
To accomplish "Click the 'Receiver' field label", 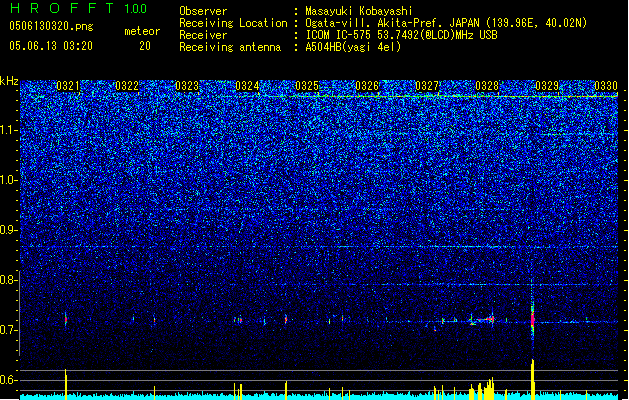I will (203, 35).
